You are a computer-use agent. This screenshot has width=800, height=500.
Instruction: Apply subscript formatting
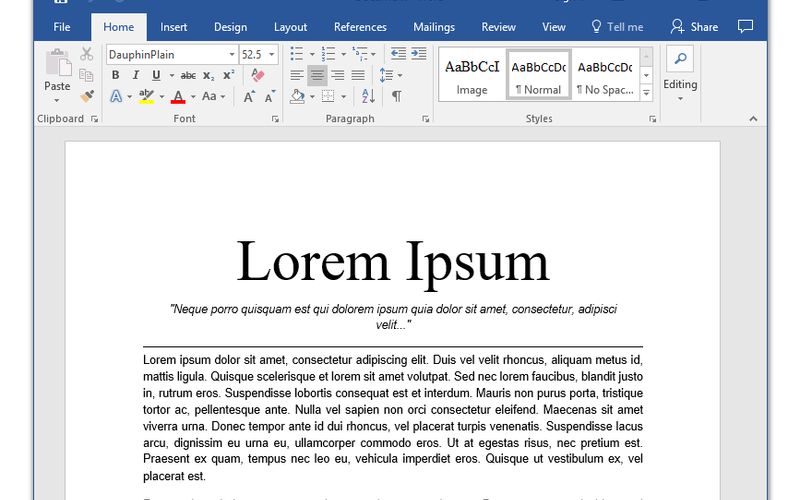pyautogui.click(x=208, y=75)
